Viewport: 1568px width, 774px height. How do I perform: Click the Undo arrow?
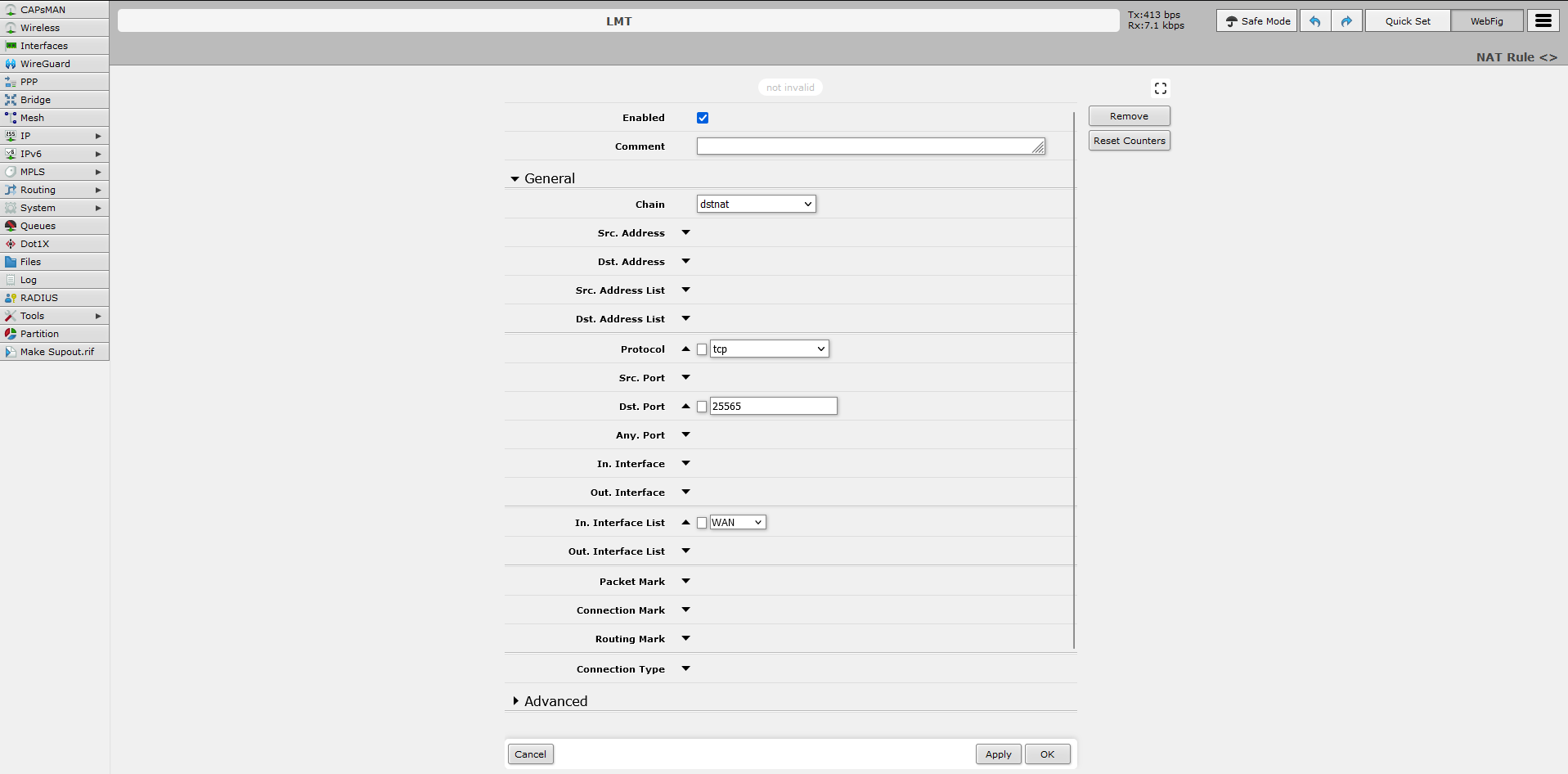click(1315, 20)
